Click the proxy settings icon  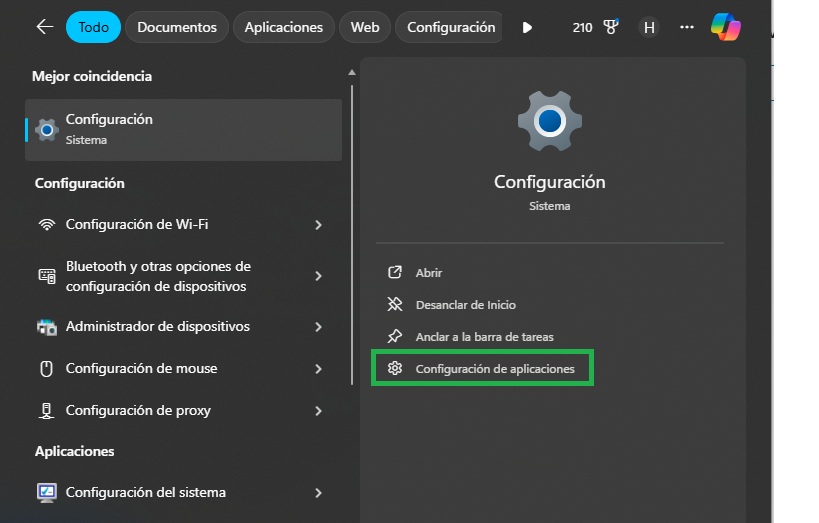46,411
